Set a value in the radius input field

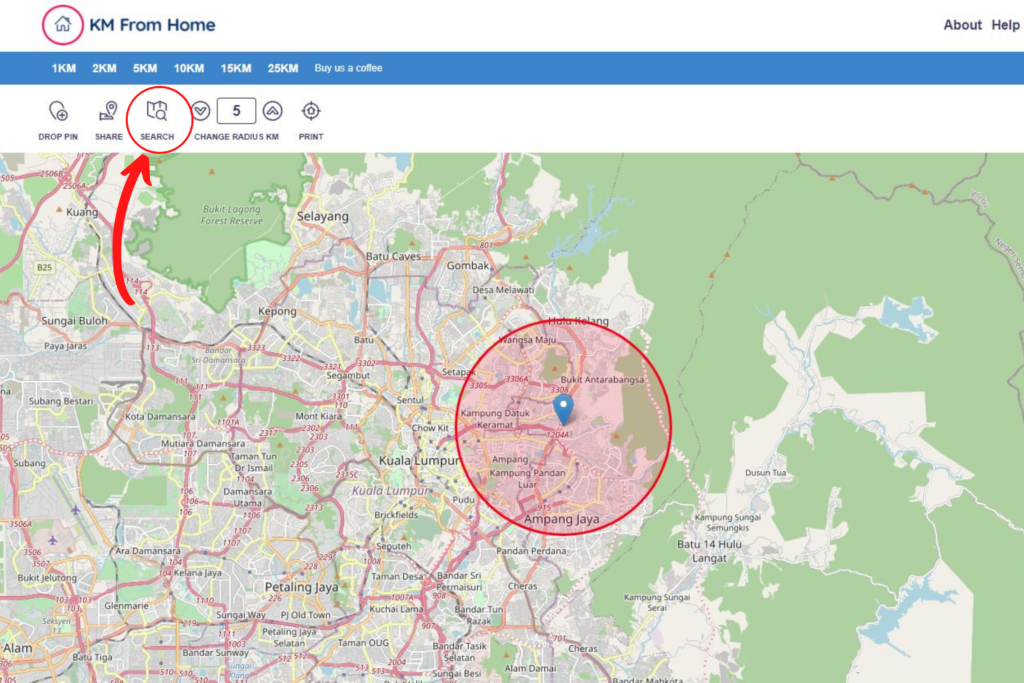(x=236, y=110)
